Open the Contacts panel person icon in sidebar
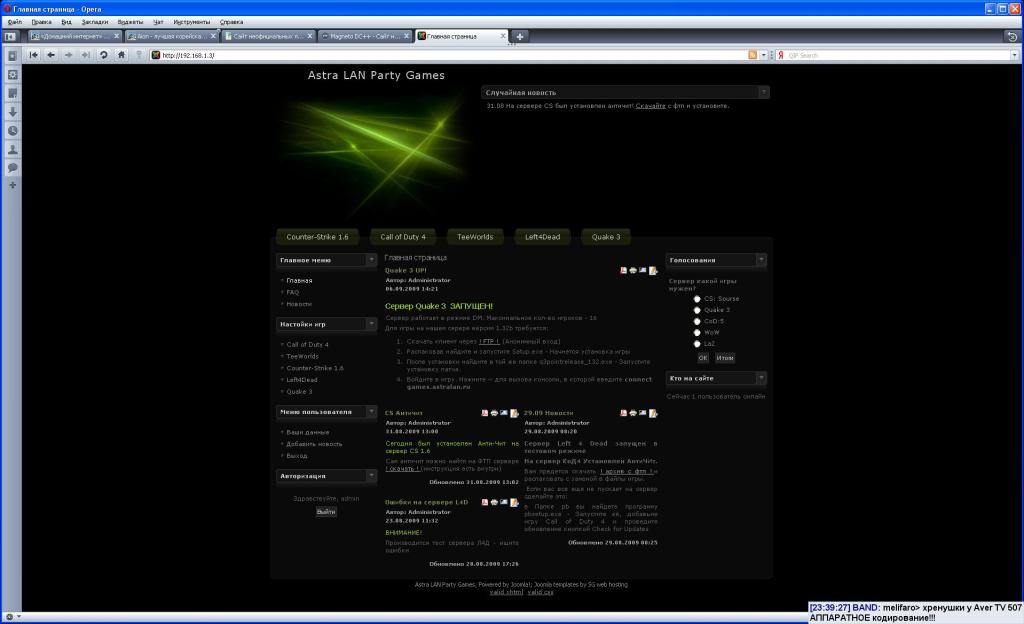1024x624 pixels. click(x=12, y=149)
